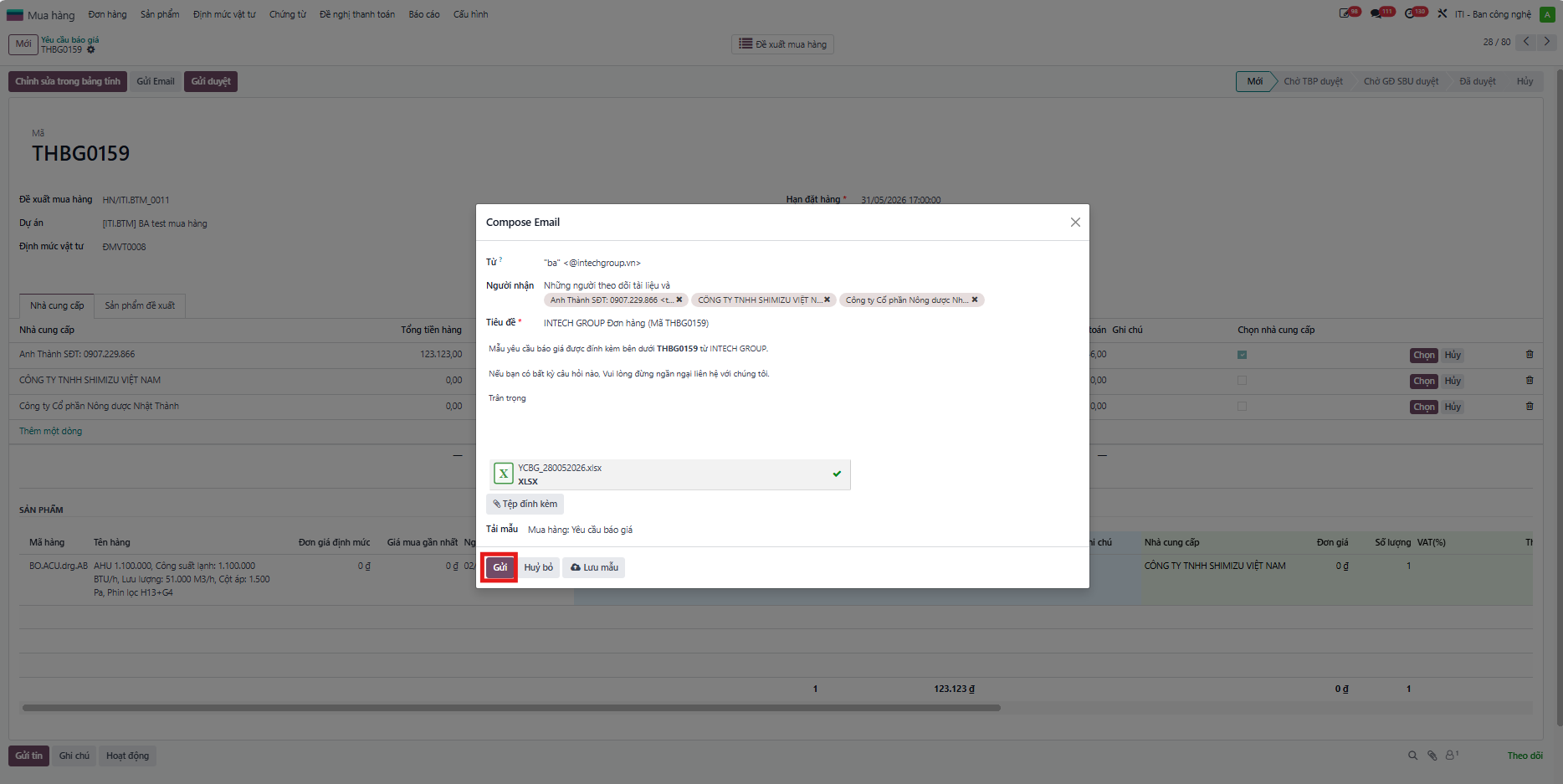
Task: Open the Yêu cầu báo giá breadcrumb
Action: point(70,39)
